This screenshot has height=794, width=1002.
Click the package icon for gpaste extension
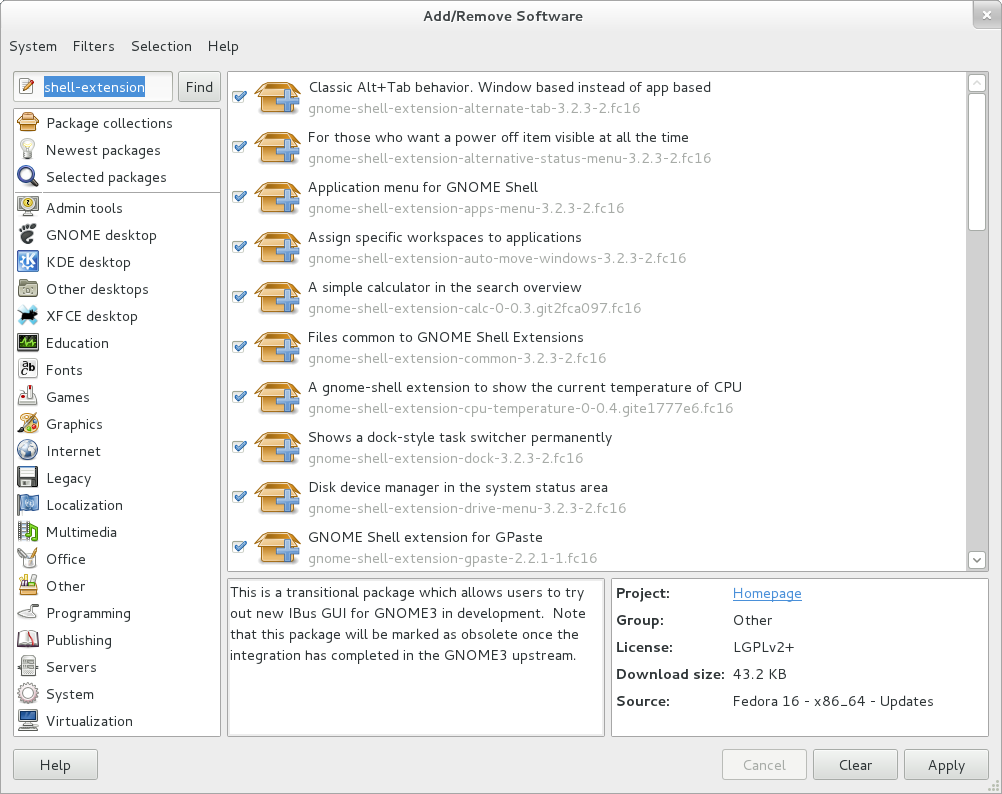point(277,547)
